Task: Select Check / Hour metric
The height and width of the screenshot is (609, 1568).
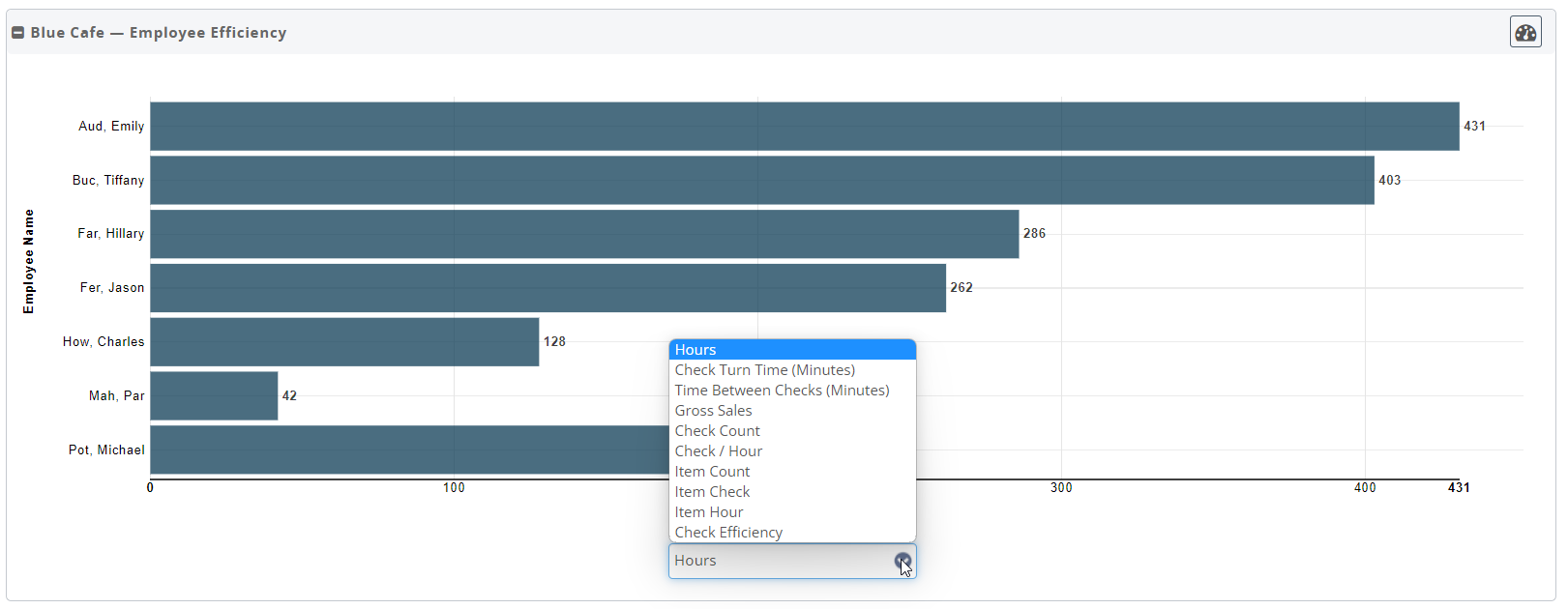Action: point(718,451)
